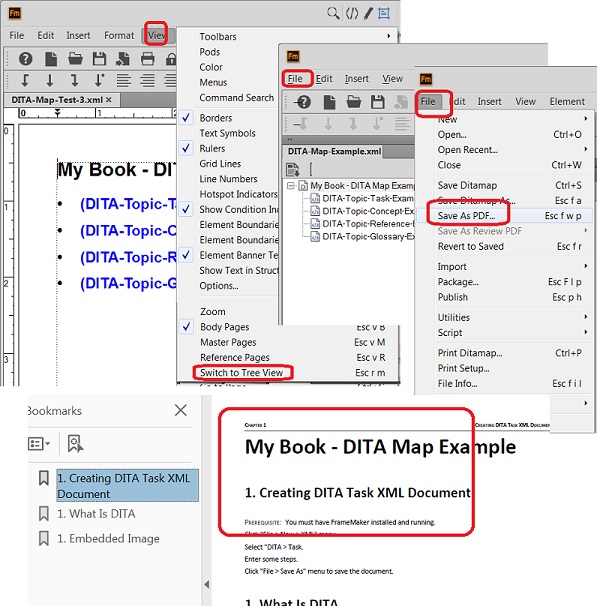Click the search magnifier icon in DITA-Map-Test-3 window
Screen dimensions: 600x606
333,13
